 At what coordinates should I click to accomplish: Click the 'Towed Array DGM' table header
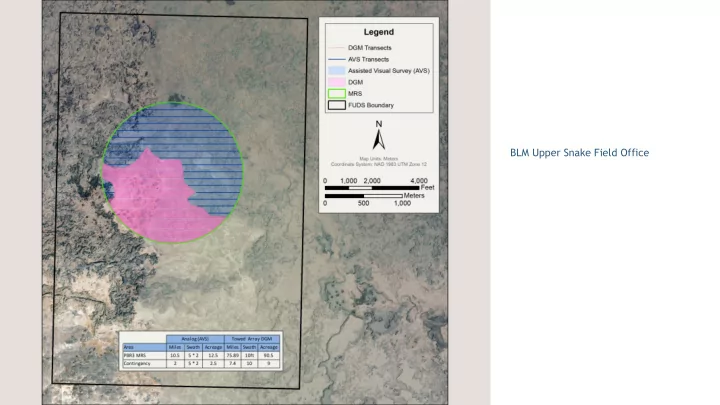pos(252,339)
